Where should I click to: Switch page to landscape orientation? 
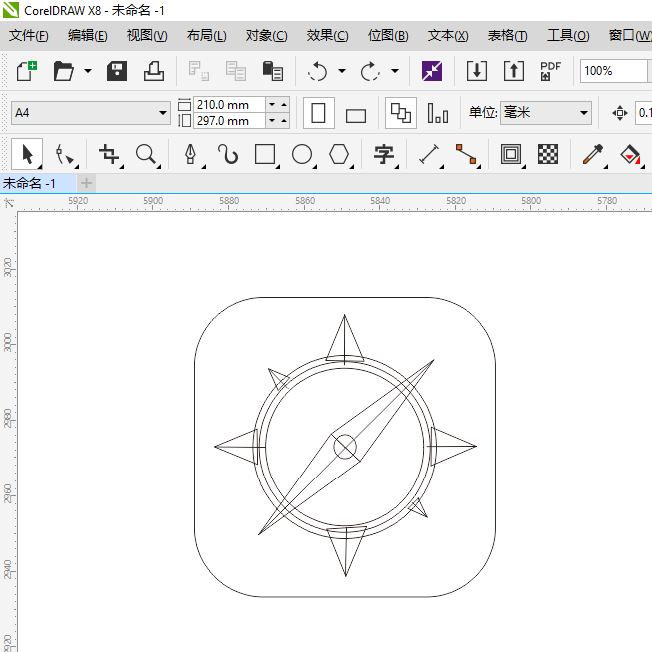tap(355, 114)
